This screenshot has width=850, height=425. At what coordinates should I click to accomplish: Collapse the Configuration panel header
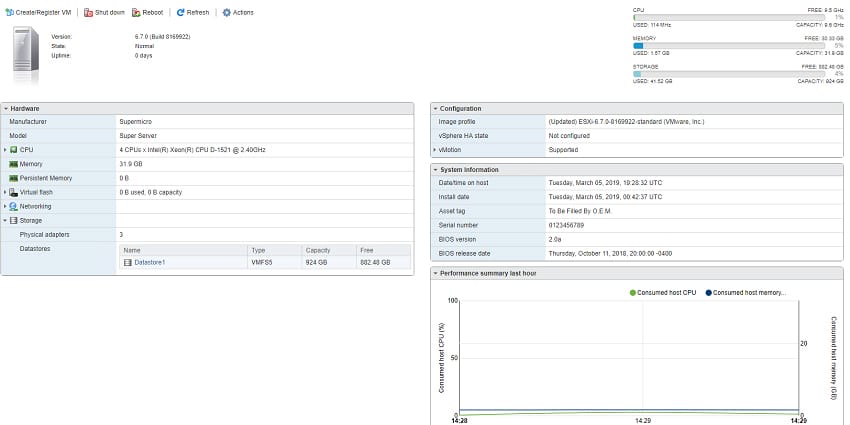636,108
